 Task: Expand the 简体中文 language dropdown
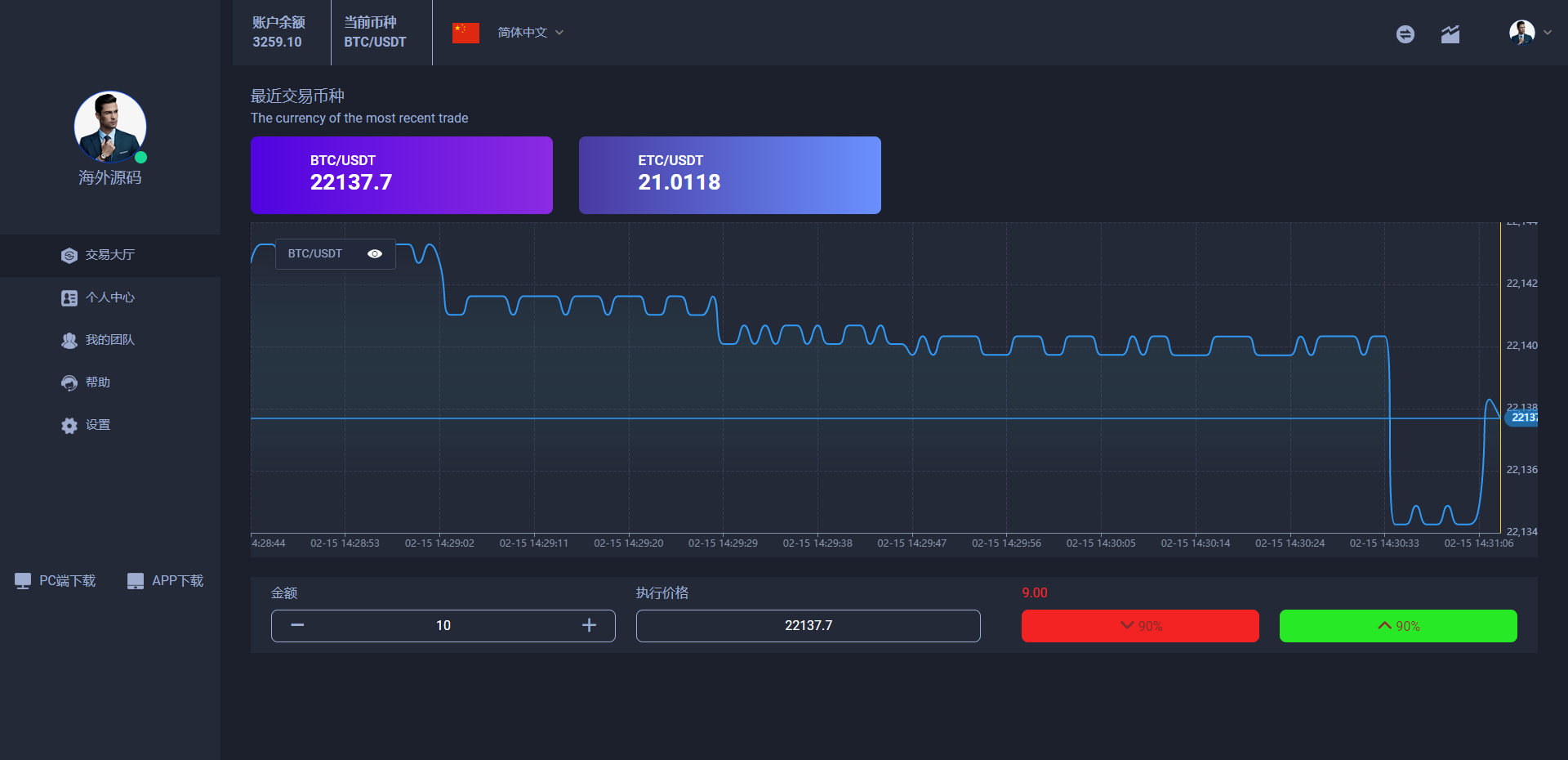pyautogui.click(x=531, y=33)
